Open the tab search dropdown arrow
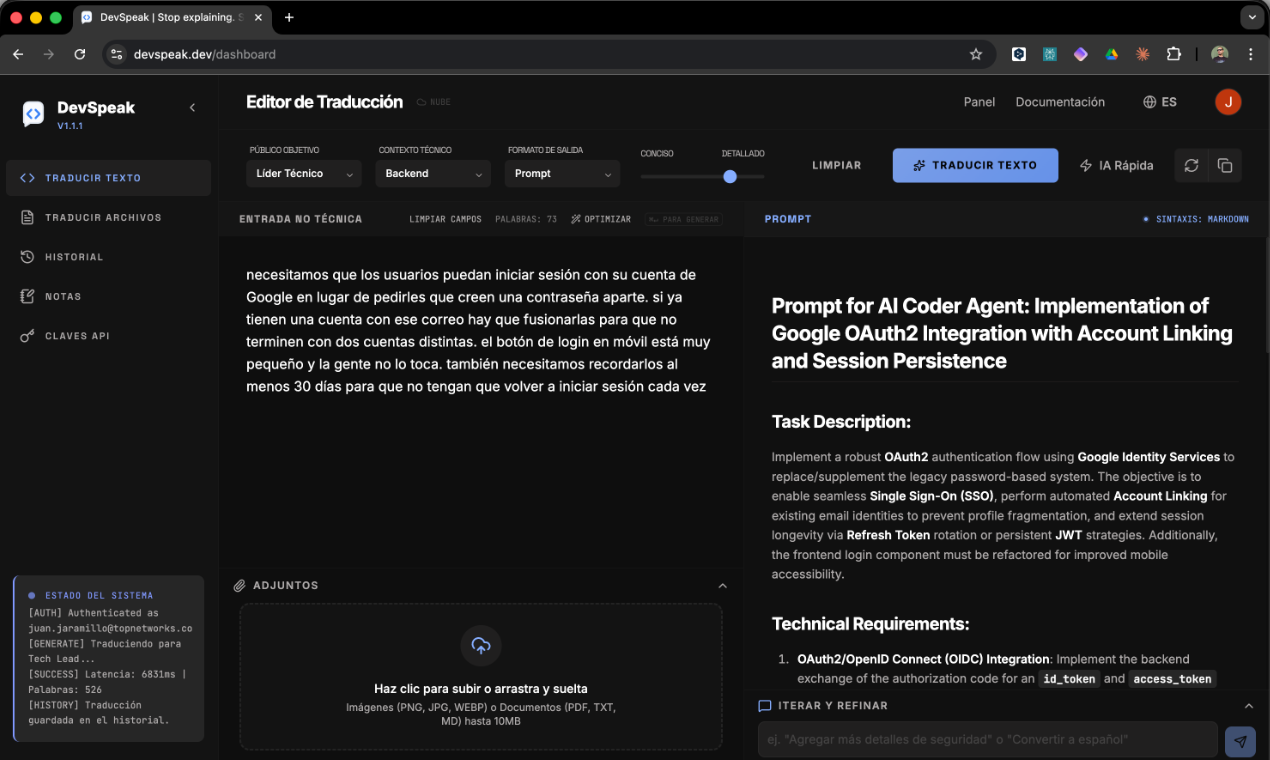 coord(1251,17)
